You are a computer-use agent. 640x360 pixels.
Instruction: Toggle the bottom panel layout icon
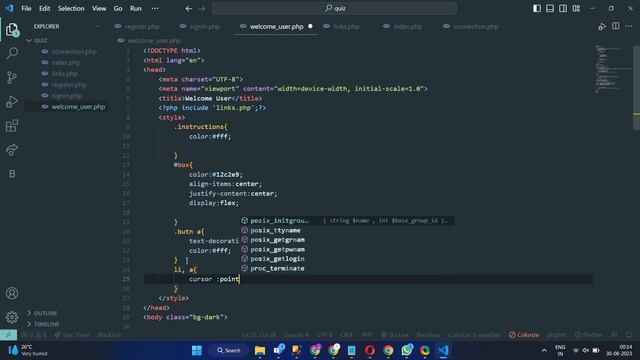pyautogui.click(x=550, y=8)
